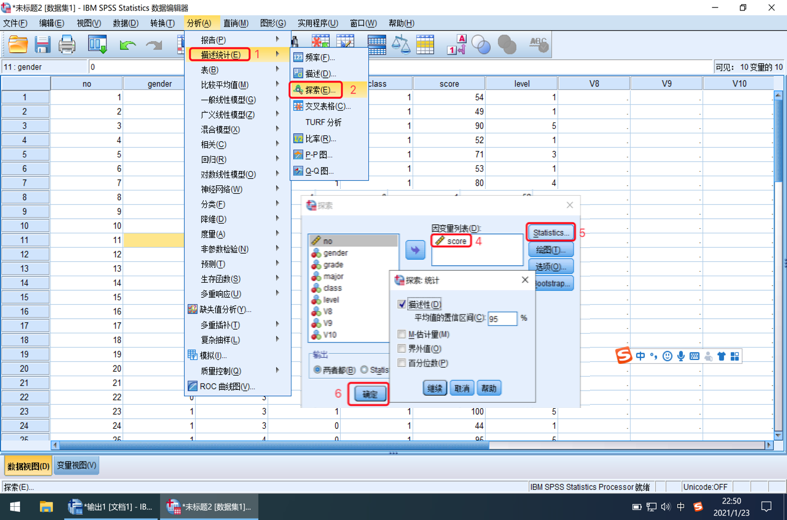Click 确定 in the Explore dialog
This screenshot has width=787, height=520.
pos(370,394)
